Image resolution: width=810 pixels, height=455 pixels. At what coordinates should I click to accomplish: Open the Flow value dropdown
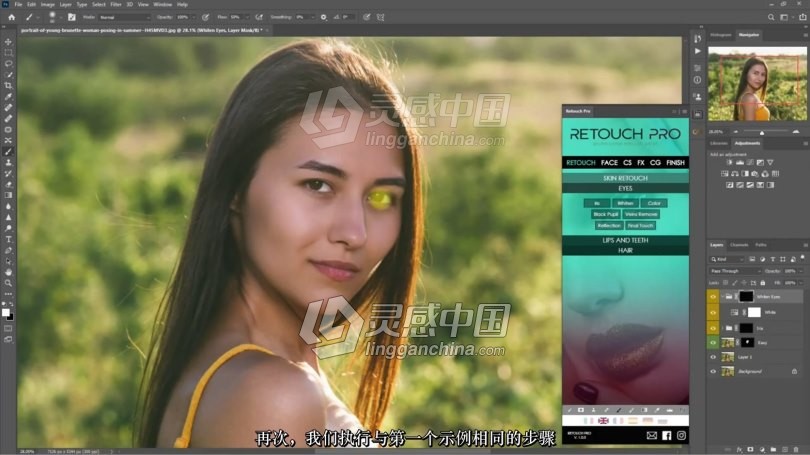click(x=246, y=17)
